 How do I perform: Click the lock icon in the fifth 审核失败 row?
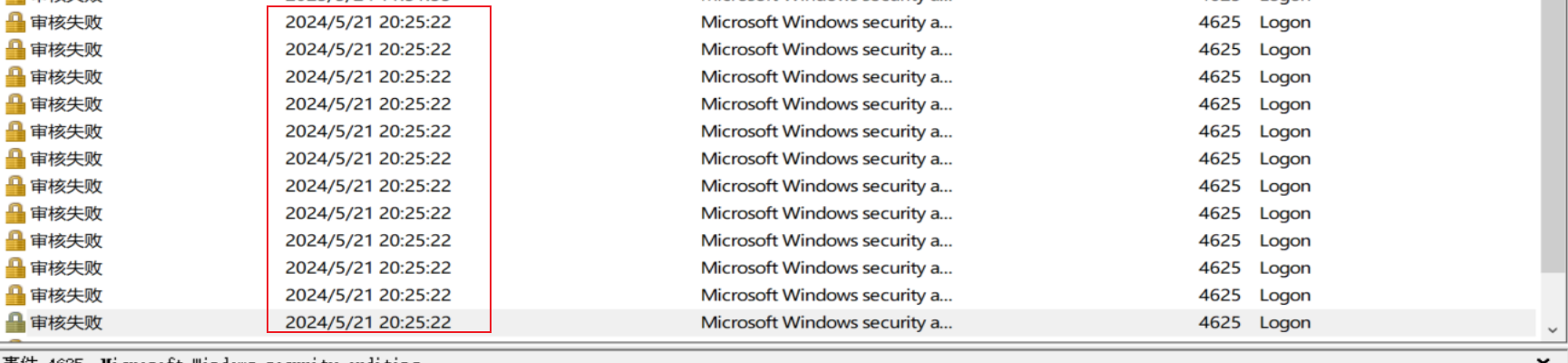(x=15, y=132)
